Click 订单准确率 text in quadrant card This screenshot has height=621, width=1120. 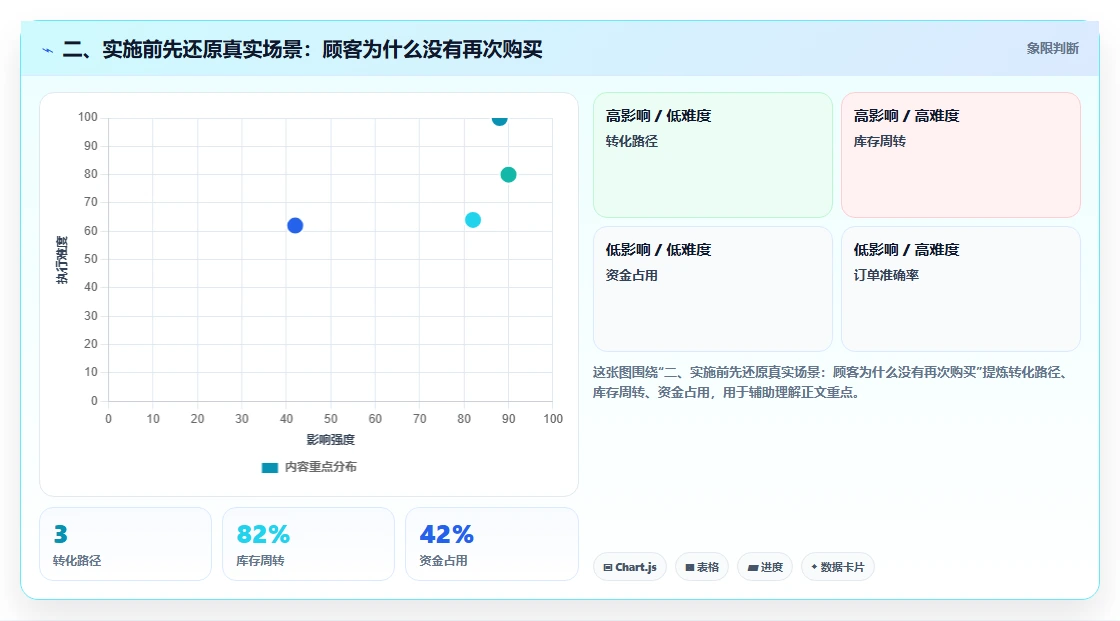pos(886,275)
